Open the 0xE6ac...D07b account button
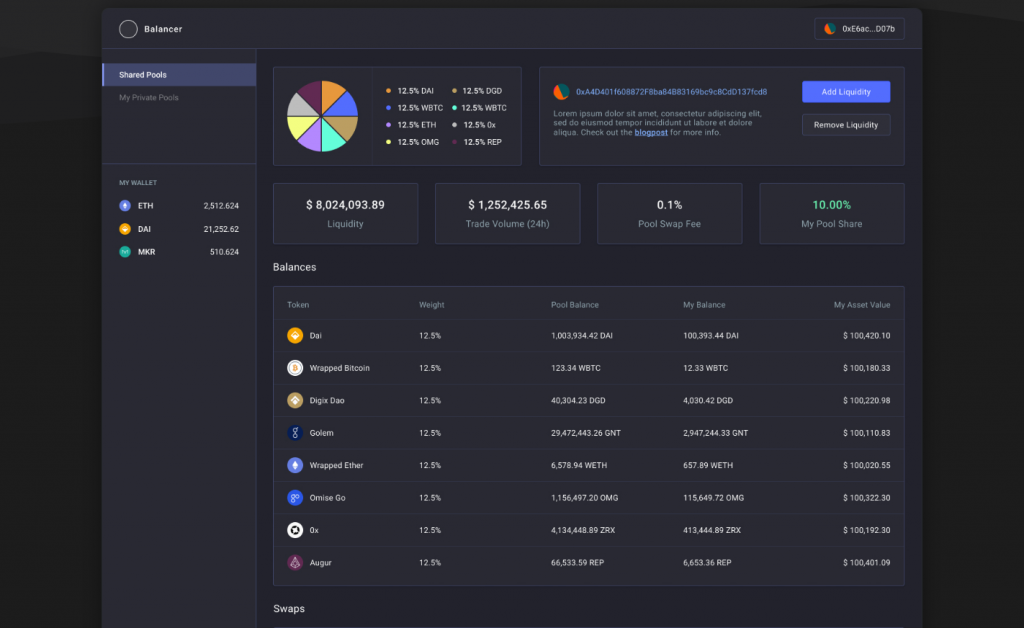Viewport: 1024px width, 628px height. pyautogui.click(x=859, y=29)
